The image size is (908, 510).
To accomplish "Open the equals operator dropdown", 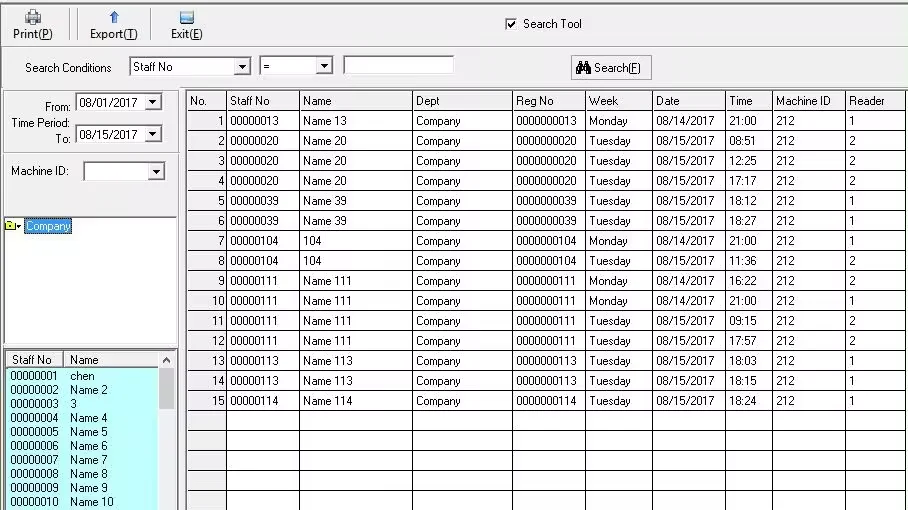I will coord(324,67).
